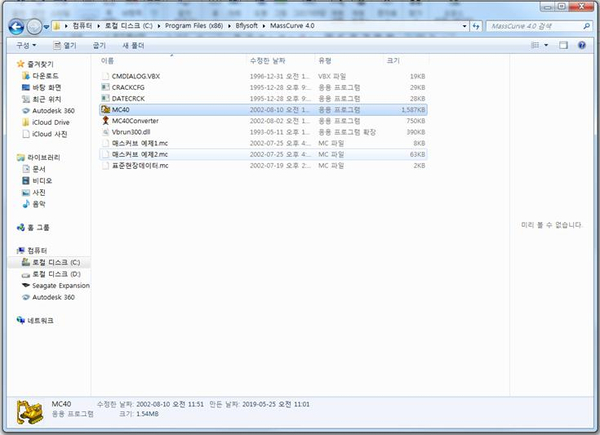Sort by the 유형 column header
Screen dimensions: 600x435
click(x=324, y=60)
